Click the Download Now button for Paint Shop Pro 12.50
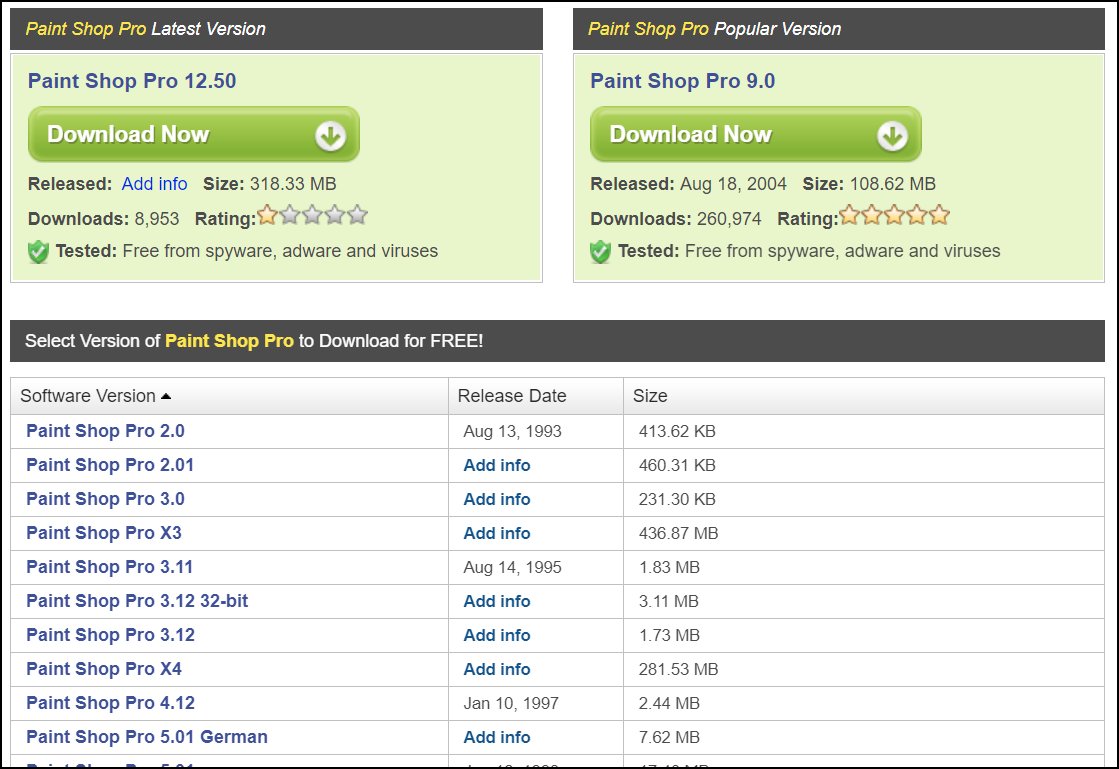Viewport: 1119px width, 769px height. point(193,134)
